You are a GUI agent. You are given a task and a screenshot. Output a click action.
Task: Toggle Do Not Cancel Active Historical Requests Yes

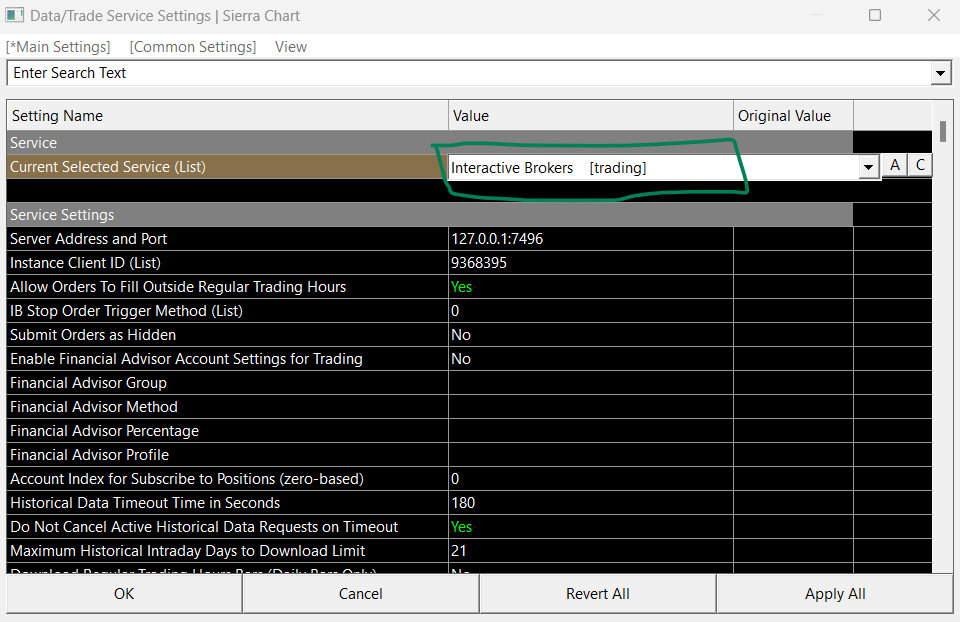[x=591, y=527]
